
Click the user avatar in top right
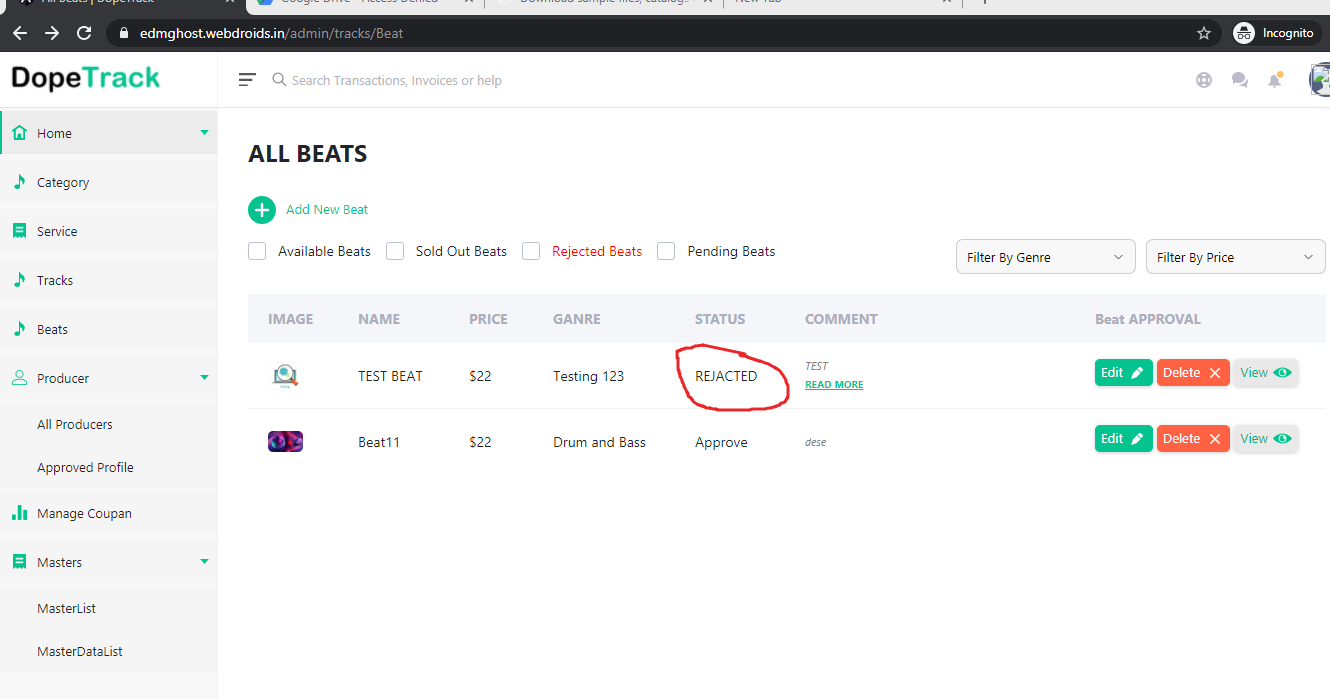(x=1320, y=80)
